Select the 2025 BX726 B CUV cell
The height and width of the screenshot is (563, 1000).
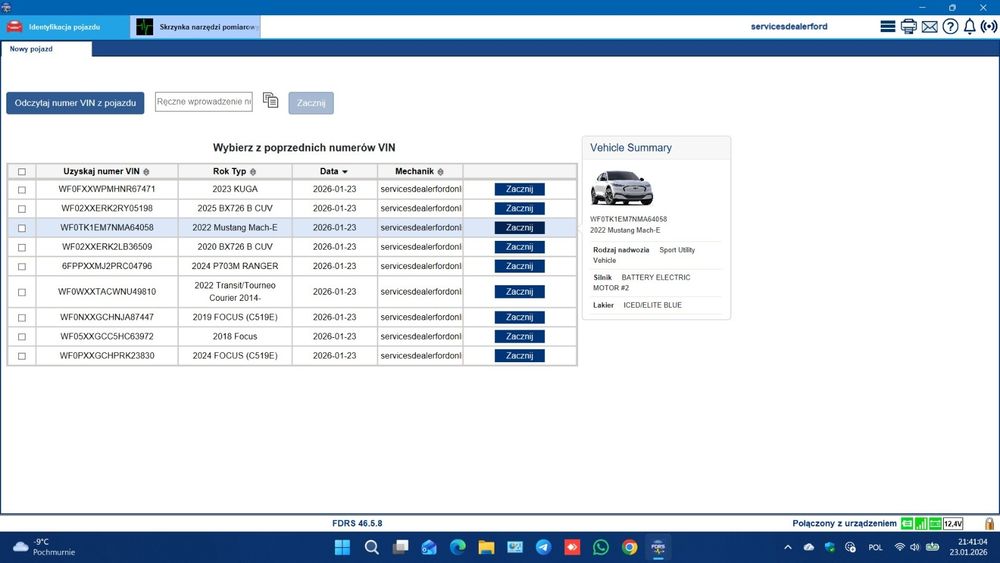pos(235,208)
